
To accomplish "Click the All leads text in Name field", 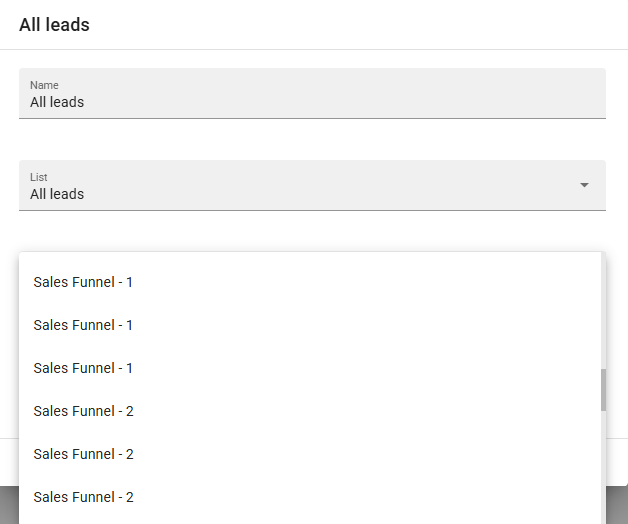I will click(57, 102).
